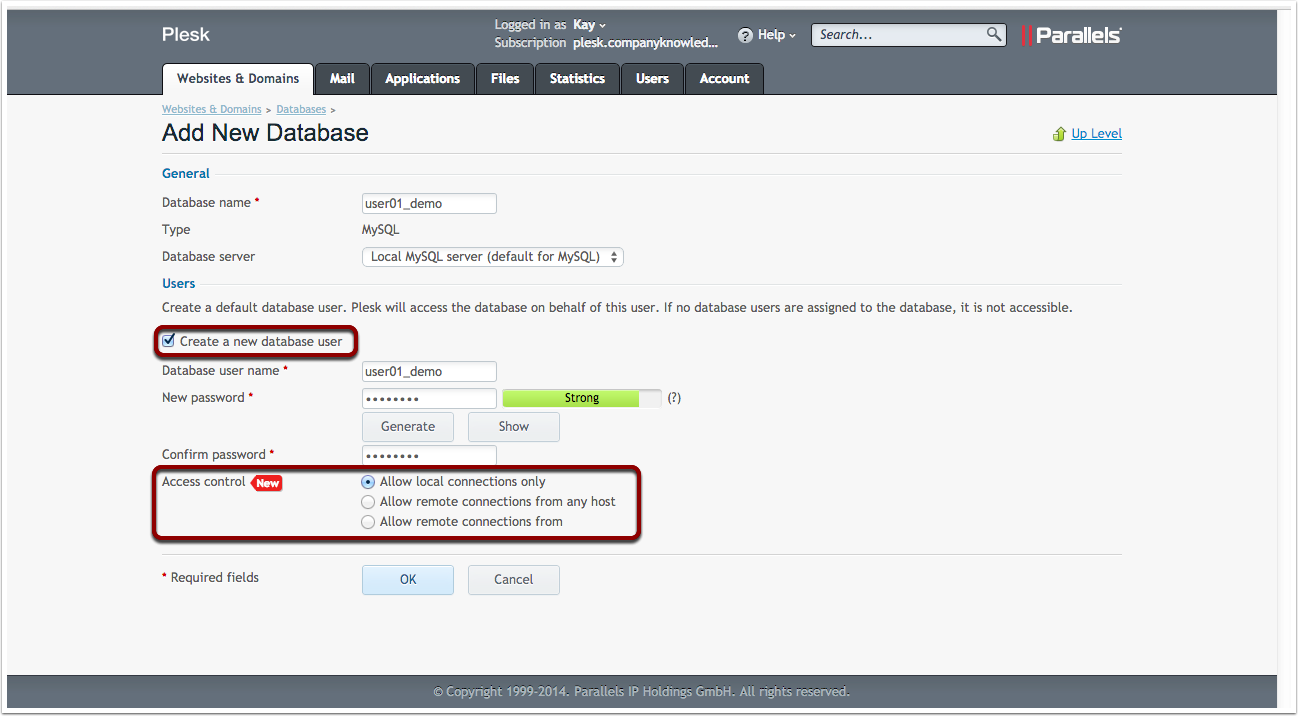Switch to the Websites & Domains tab
Image resolution: width=1298 pixels, height=716 pixels.
click(238, 79)
